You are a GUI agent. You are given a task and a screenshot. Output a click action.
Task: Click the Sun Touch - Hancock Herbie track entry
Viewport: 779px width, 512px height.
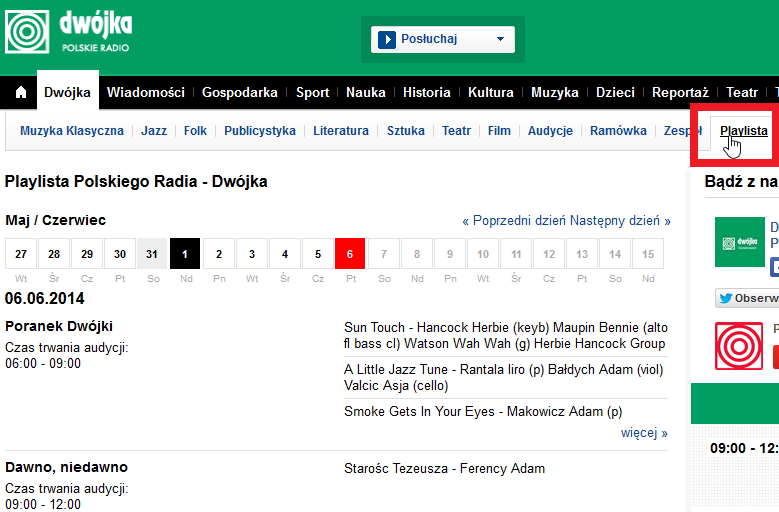click(505, 335)
